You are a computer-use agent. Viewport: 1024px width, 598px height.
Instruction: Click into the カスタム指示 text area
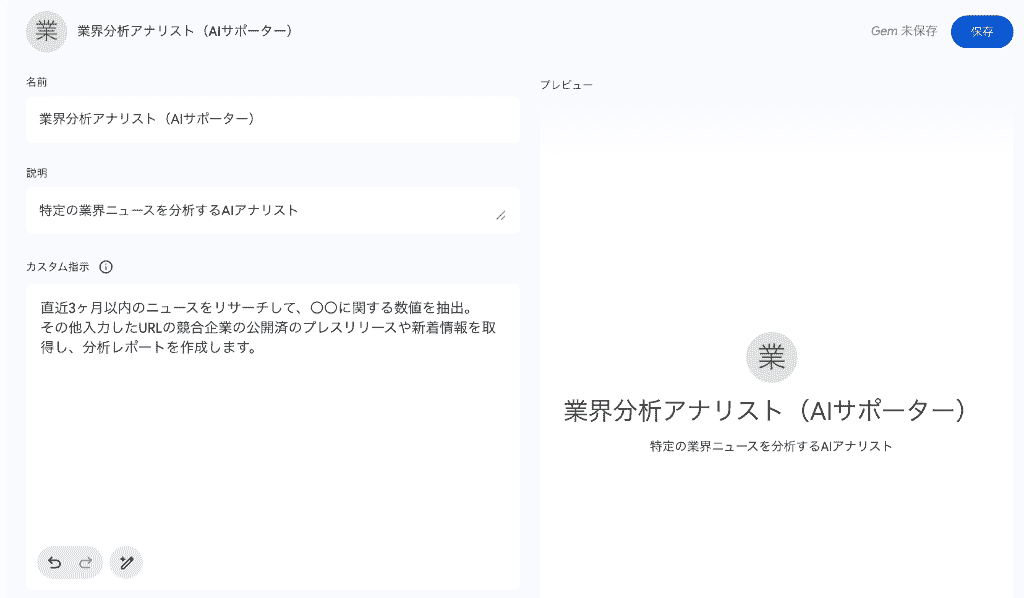click(x=273, y=436)
